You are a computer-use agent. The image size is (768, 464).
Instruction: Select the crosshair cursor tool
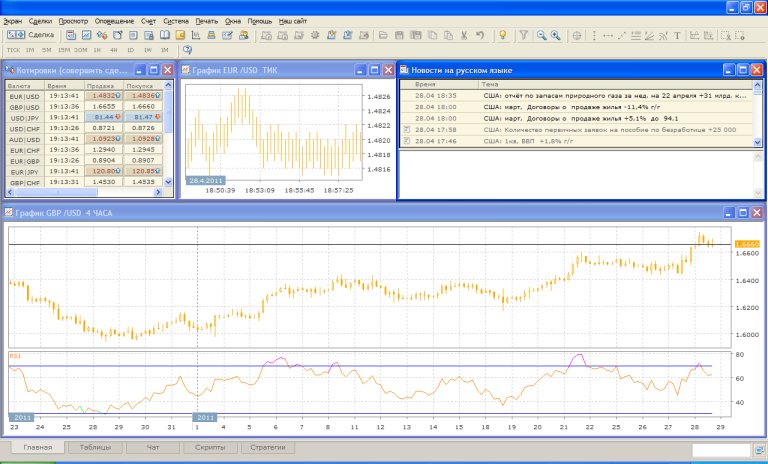click(x=576, y=35)
